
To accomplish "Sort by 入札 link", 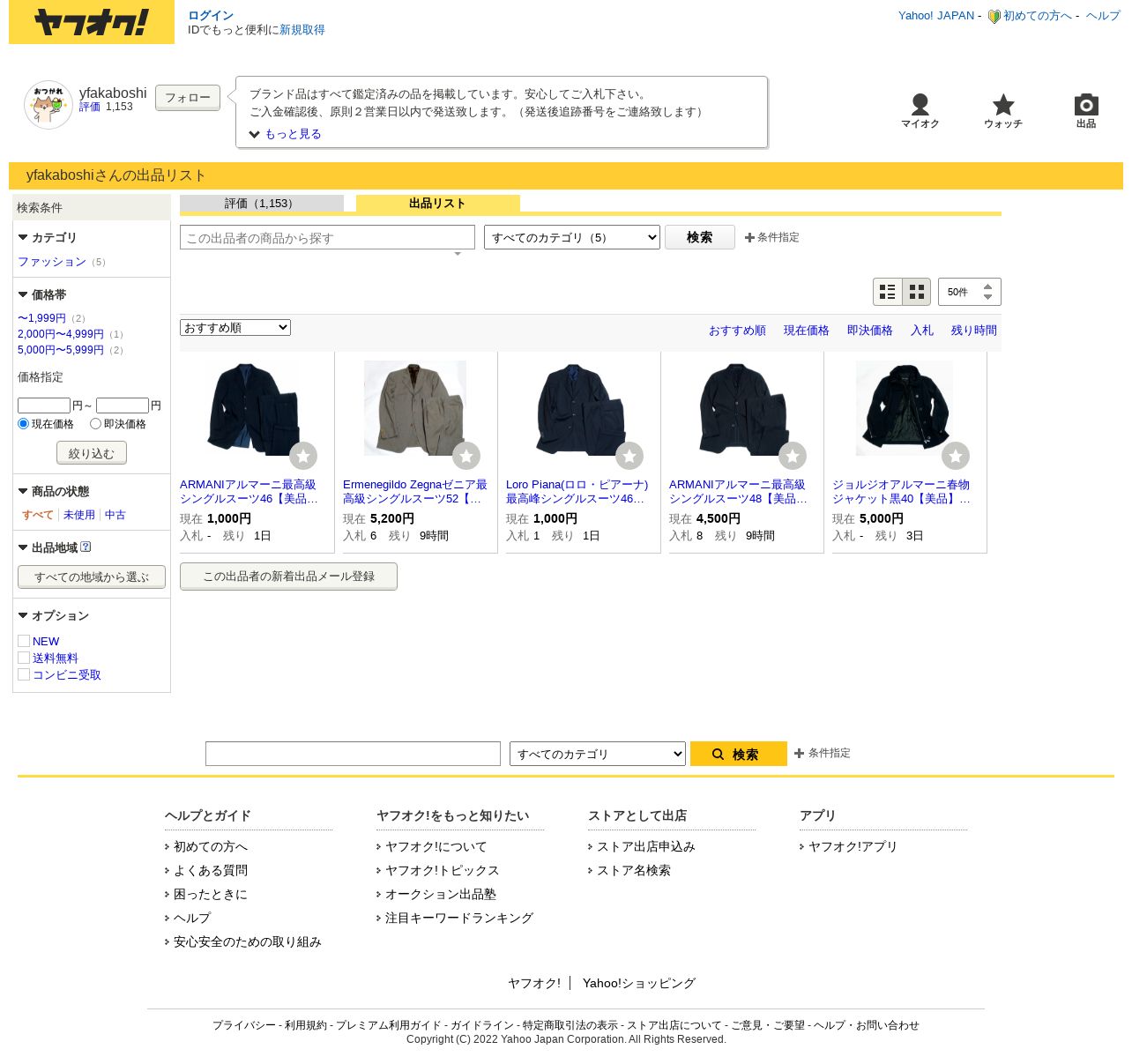I will [922, 331].
